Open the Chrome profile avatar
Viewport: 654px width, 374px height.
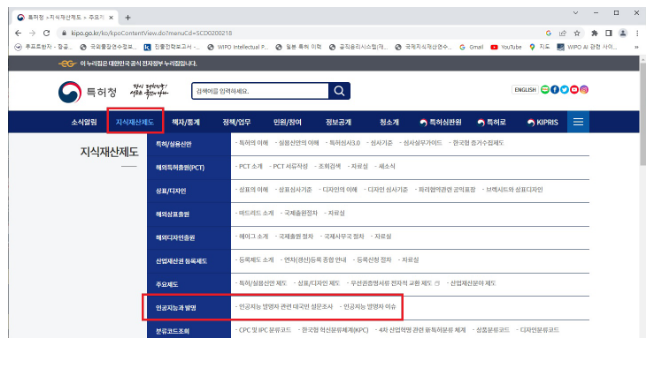click(623, 33)
